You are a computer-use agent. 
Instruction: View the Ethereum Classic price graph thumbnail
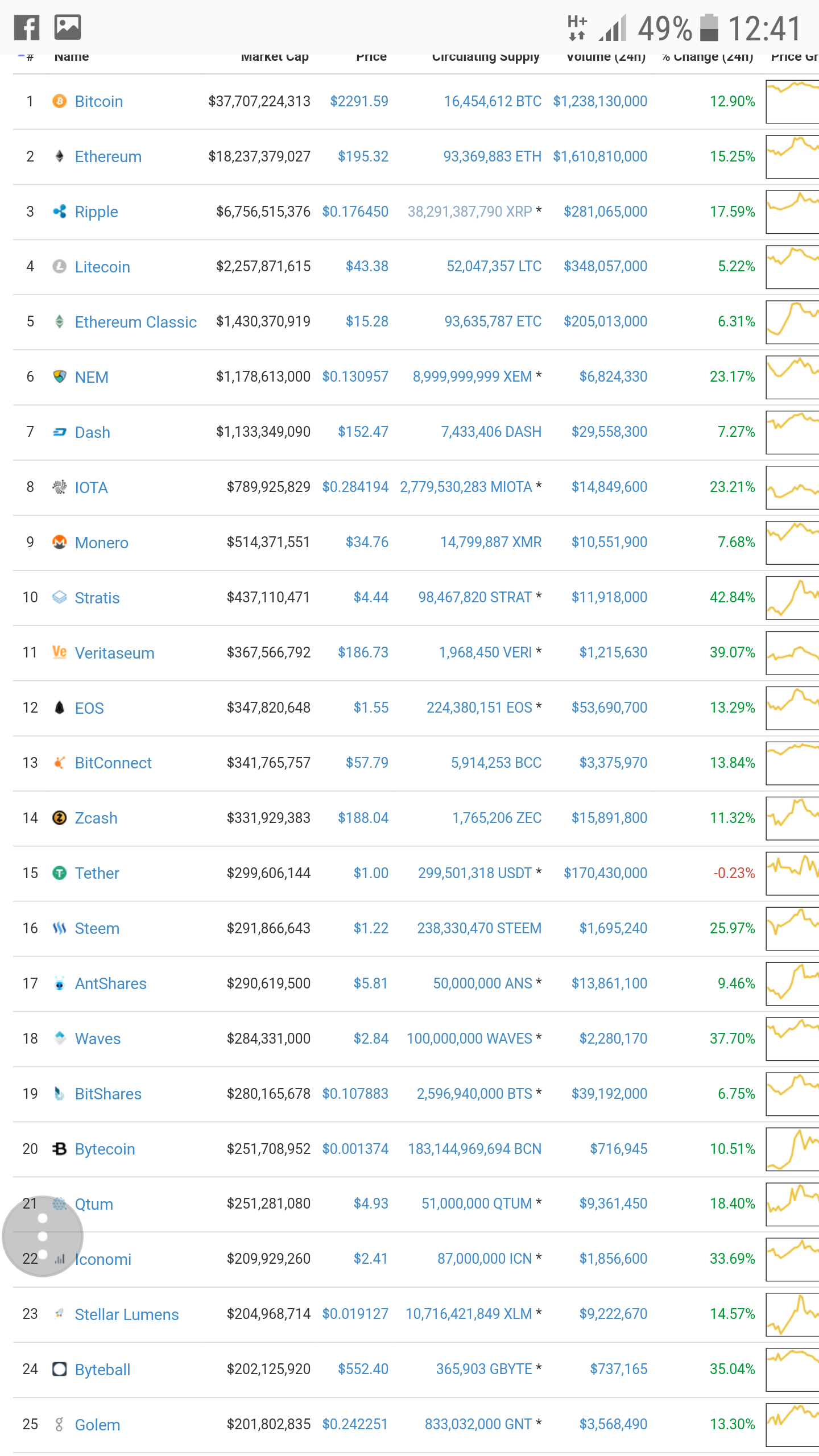pos(792,321)
